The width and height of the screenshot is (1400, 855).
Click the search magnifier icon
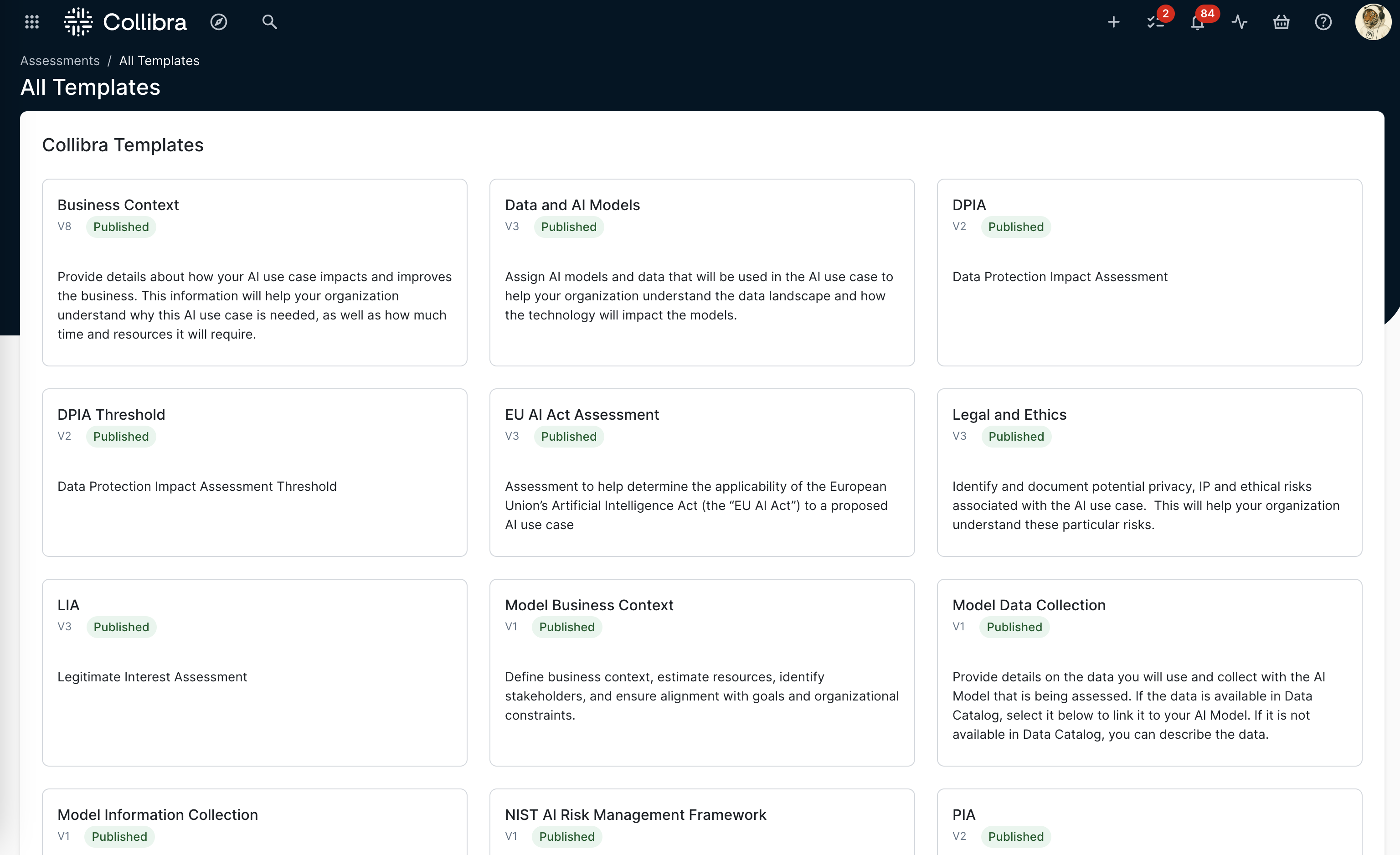[269, 22]
